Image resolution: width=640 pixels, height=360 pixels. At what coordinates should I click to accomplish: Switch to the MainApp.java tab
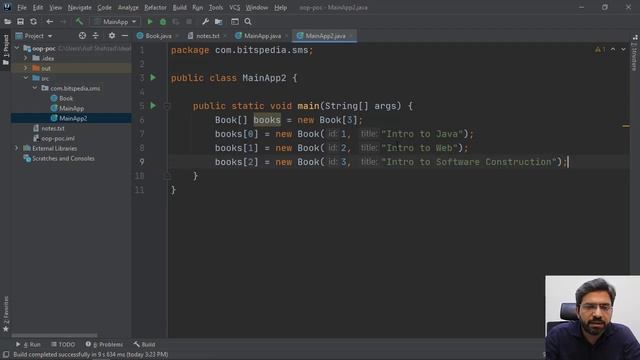[262, 36]
